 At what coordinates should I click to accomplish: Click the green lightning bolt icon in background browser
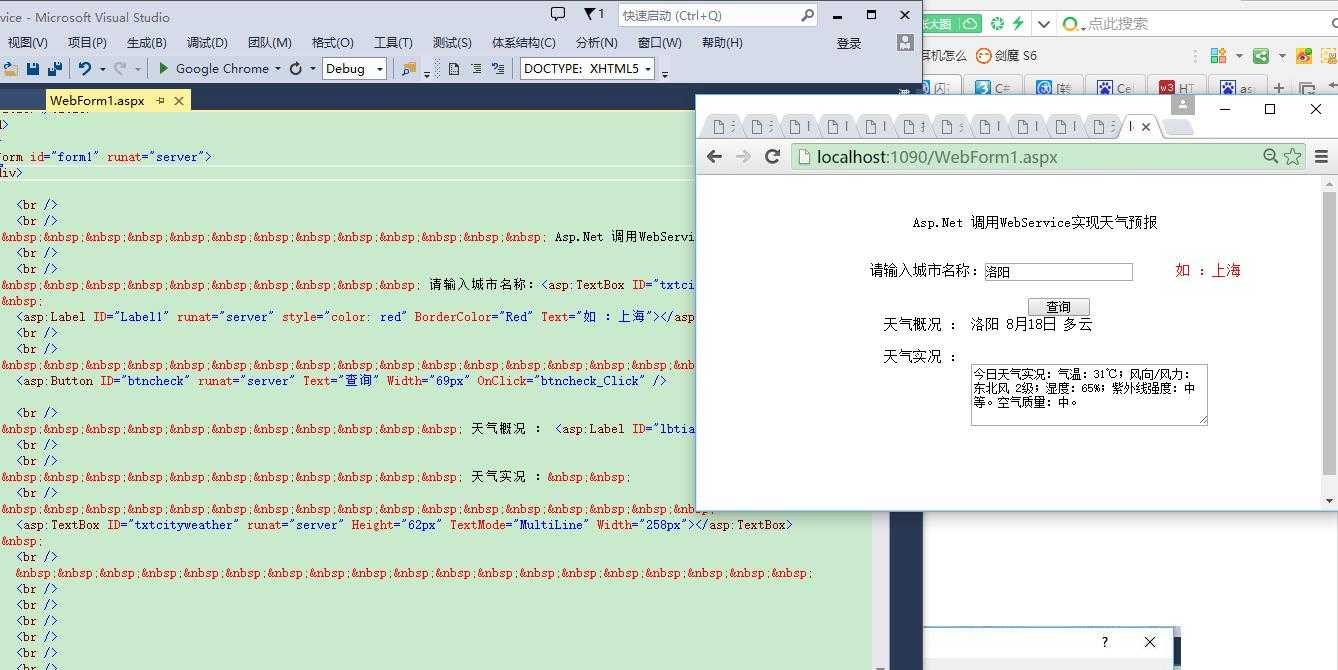tap(1018, 23)
